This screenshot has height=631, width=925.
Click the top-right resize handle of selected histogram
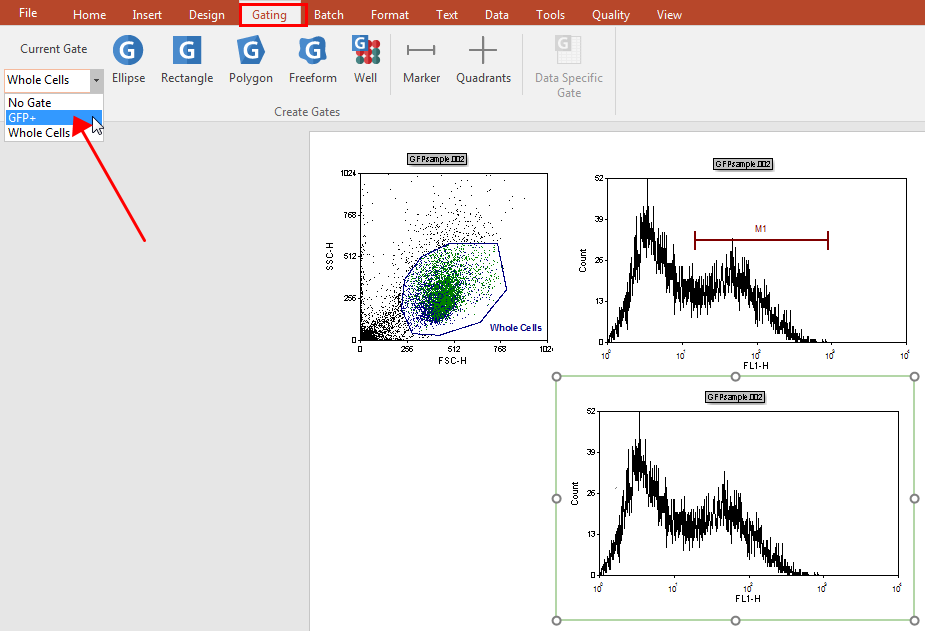(914, 377)
